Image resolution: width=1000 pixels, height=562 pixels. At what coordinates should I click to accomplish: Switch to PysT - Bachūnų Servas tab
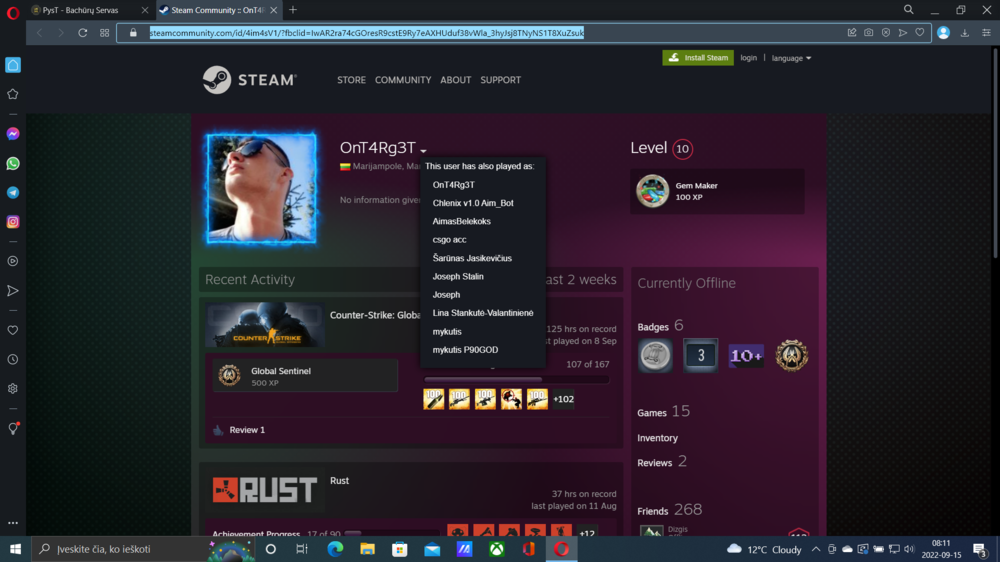tap(80, 10)
